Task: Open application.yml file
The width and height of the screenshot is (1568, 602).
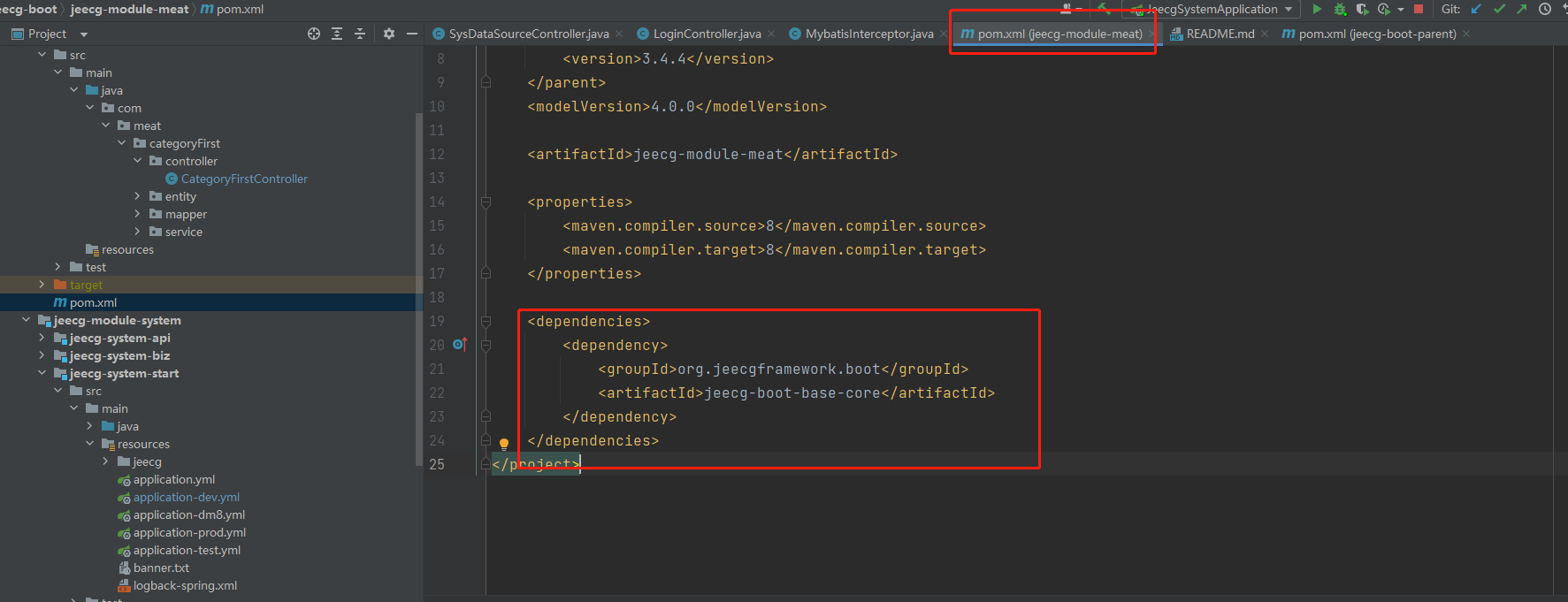Action: (x=174, y=479)
